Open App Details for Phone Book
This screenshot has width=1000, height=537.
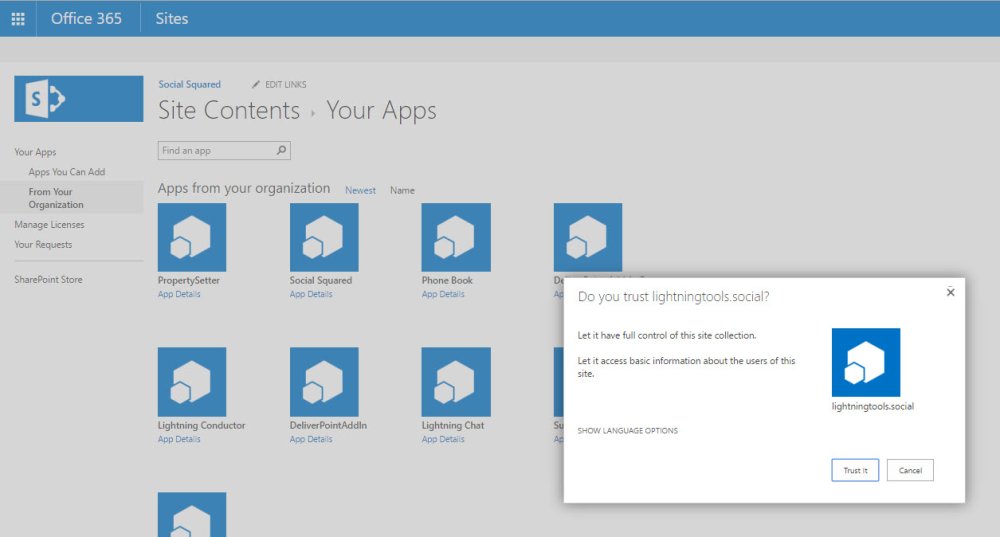(443, 294)
